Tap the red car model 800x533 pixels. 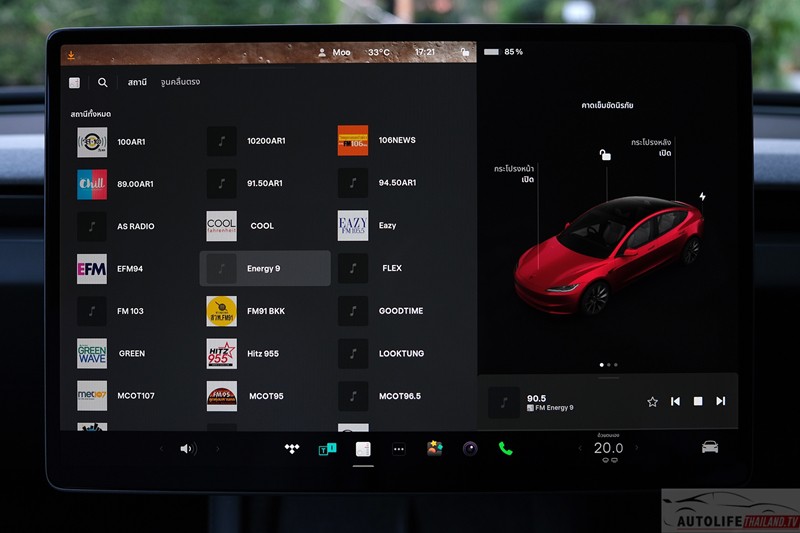pos(609,255)
